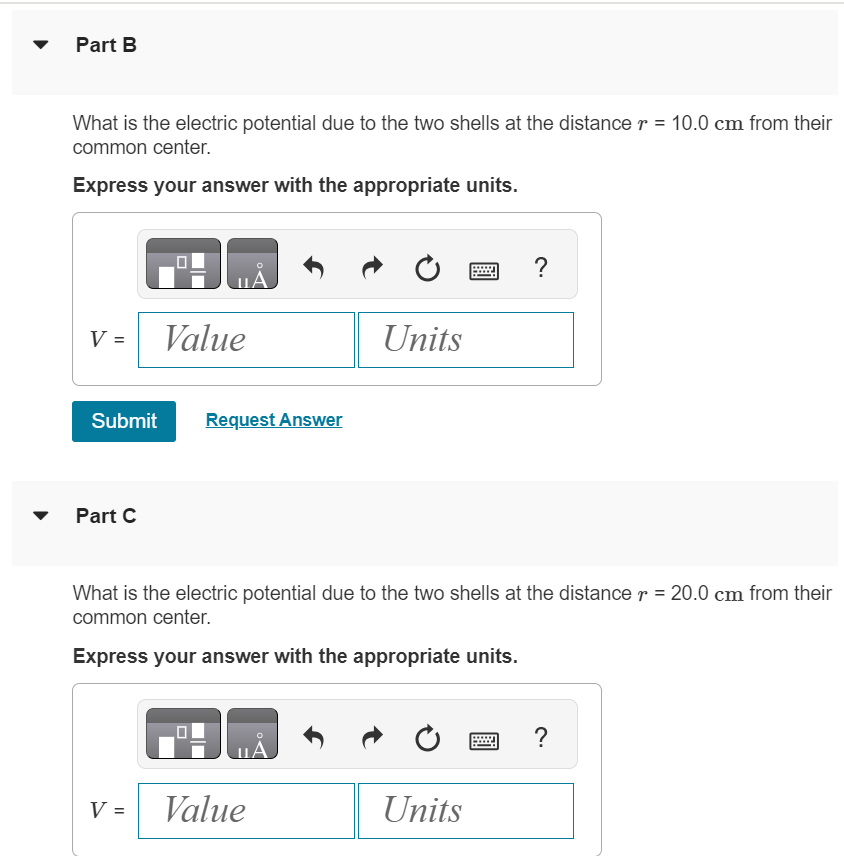Screen dimensions: 844x859
Task: Reset Part C answer field
Action: 427,738
